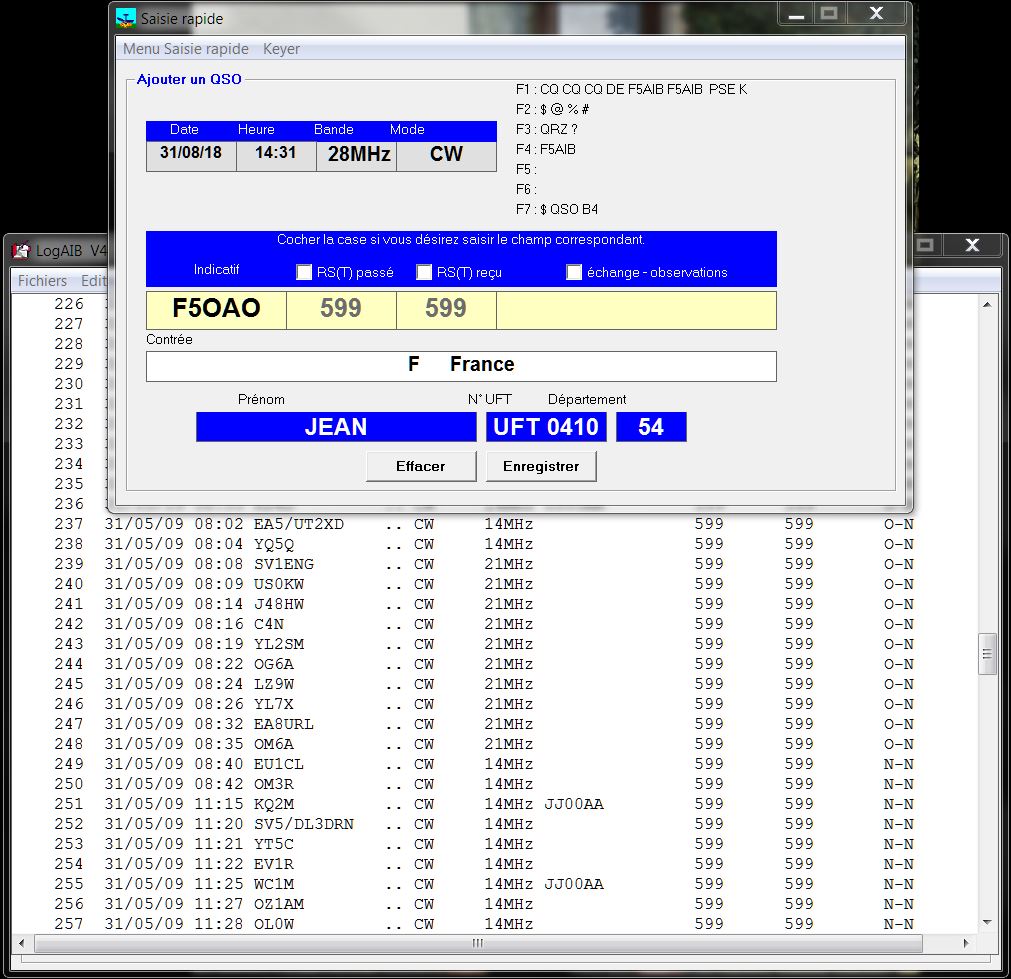This screenshot has width=1011, height=979.
Task: Click the Indicatif field showing F5OAO
Action: [217, 310]
